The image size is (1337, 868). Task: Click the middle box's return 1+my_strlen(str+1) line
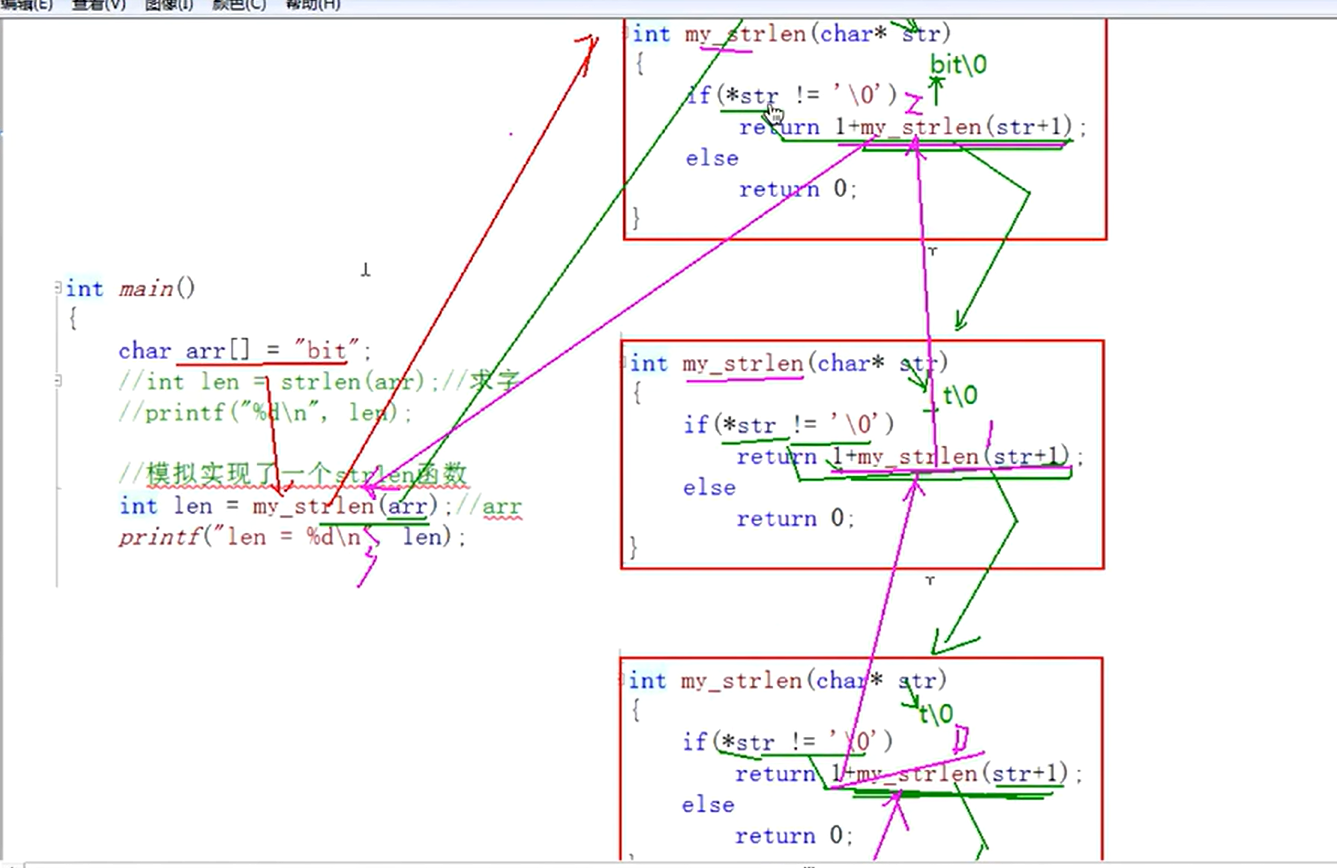910,456
